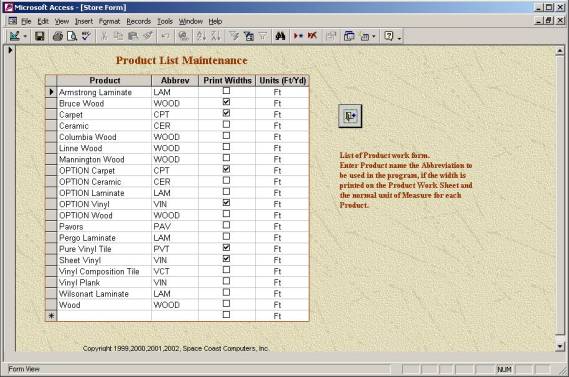This screenshot has width=569, height=377.
Task: Click the Undo arrow icon
Action: point(165,36)
